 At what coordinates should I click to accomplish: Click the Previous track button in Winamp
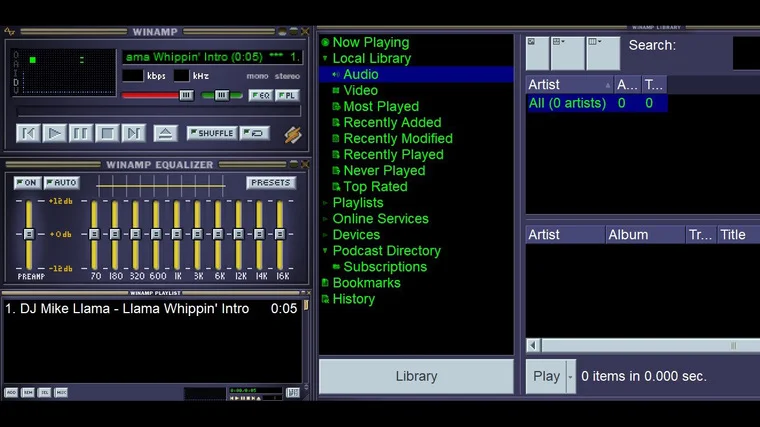pyautogui.click(x=28, y=133)
